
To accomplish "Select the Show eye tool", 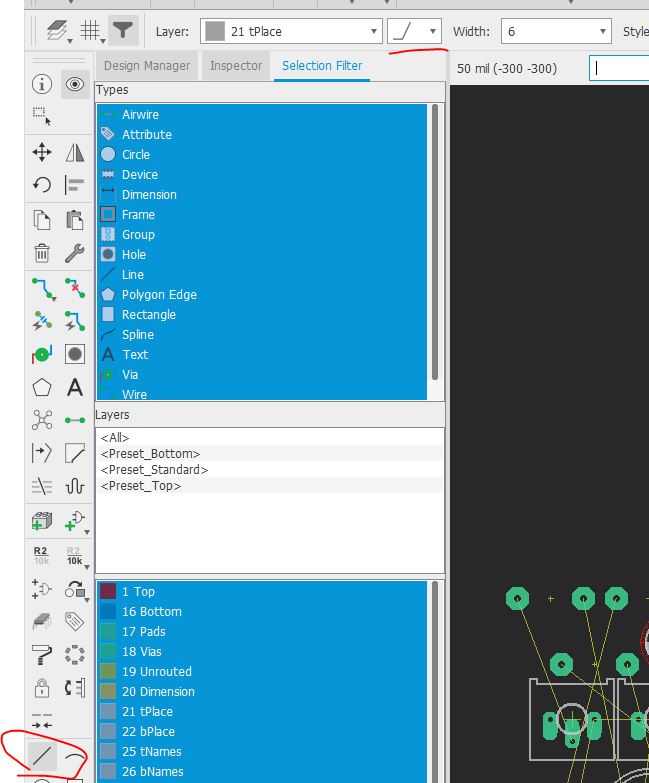I will 75,84.
